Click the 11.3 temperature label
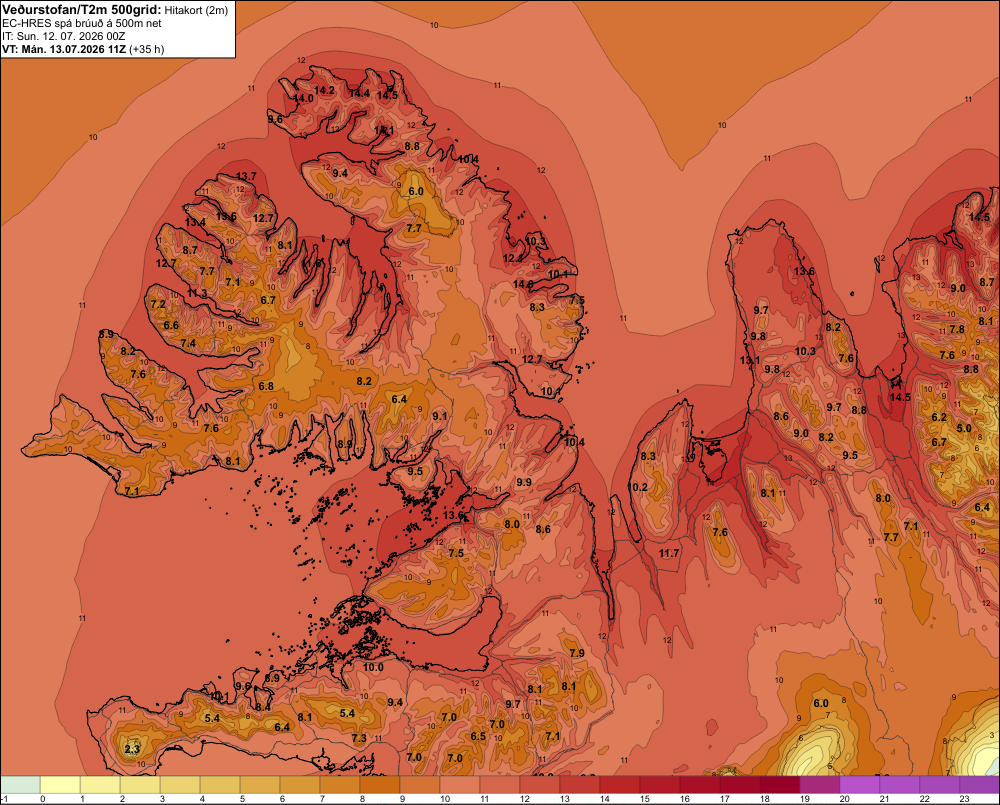 [x=197, y=293]
